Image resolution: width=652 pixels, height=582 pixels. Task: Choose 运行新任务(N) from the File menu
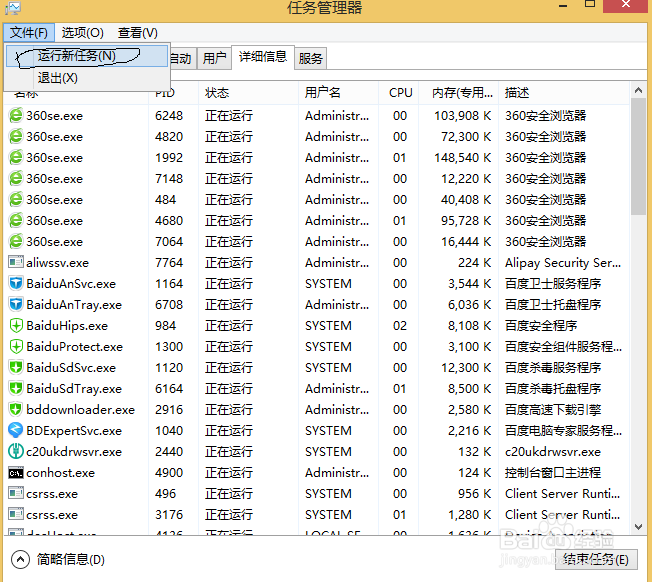[87, 56]
